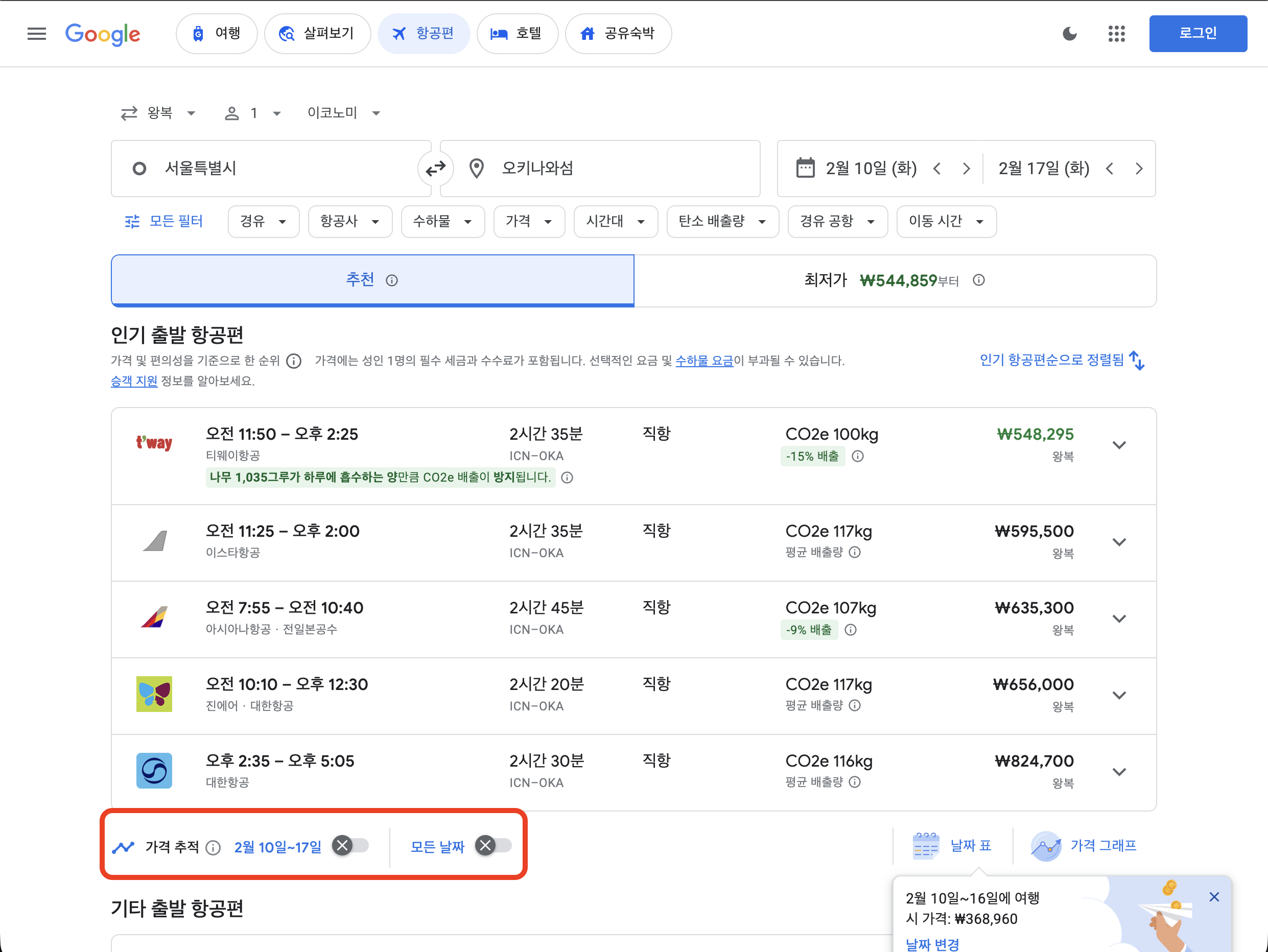
Task: Switch to the 호텔 tab
Action: click(x=517, y=33)
